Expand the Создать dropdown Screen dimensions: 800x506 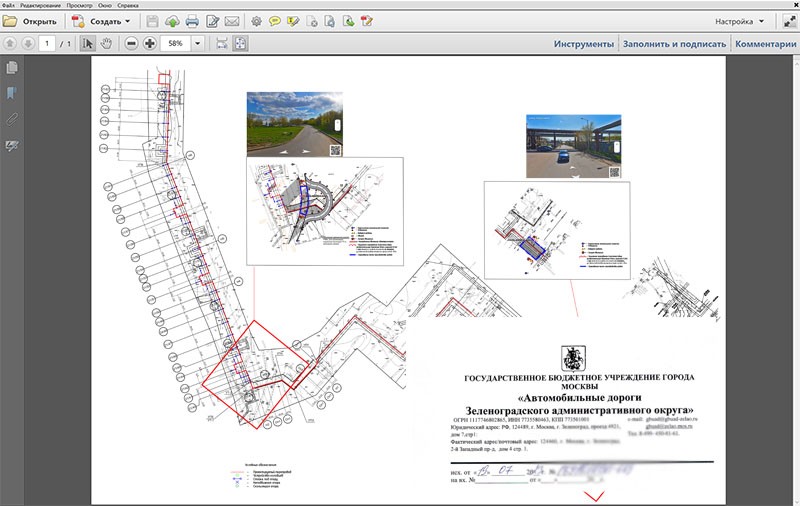[127, 21]
